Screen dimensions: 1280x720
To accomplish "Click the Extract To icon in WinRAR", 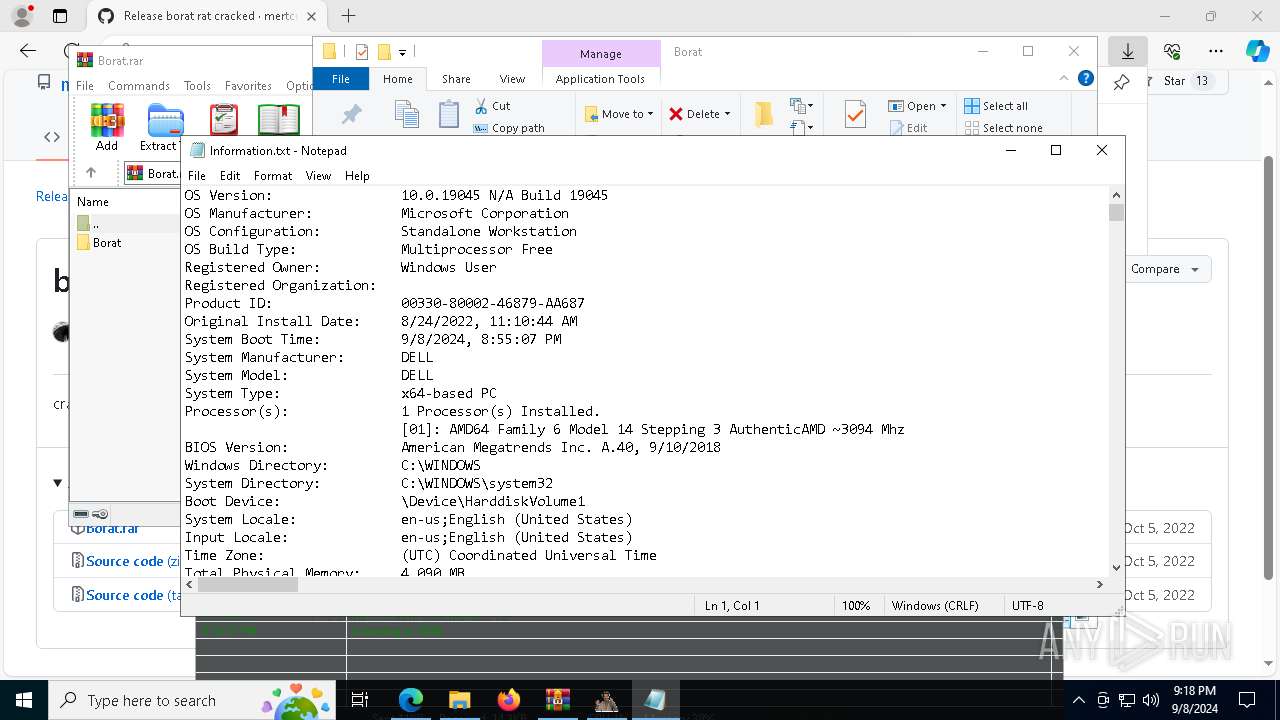I will (x=164, y=127).
